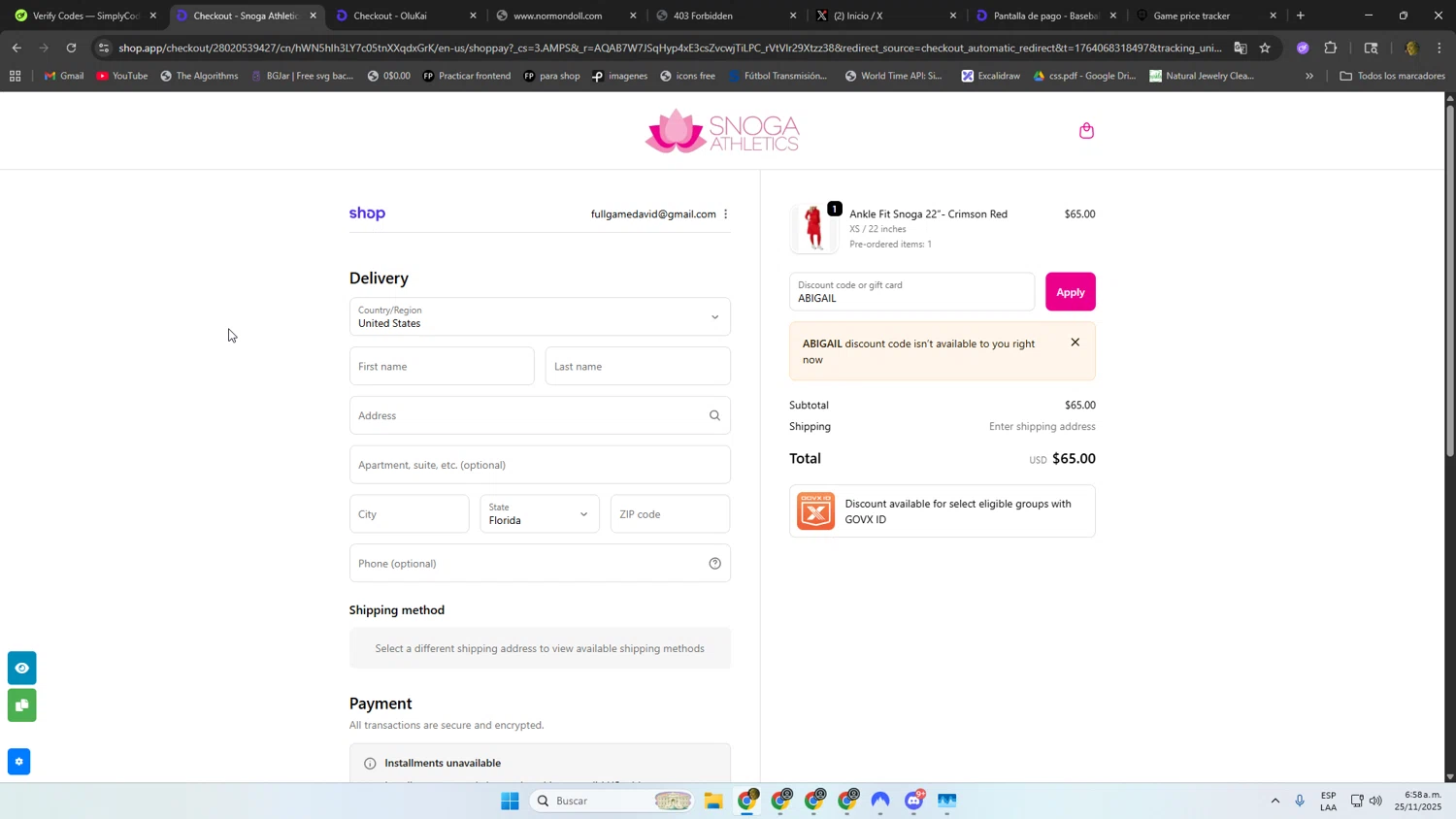Reload the checkout page
The height and width of the screenshot is (819, 1456).
[x=71, y=48]
